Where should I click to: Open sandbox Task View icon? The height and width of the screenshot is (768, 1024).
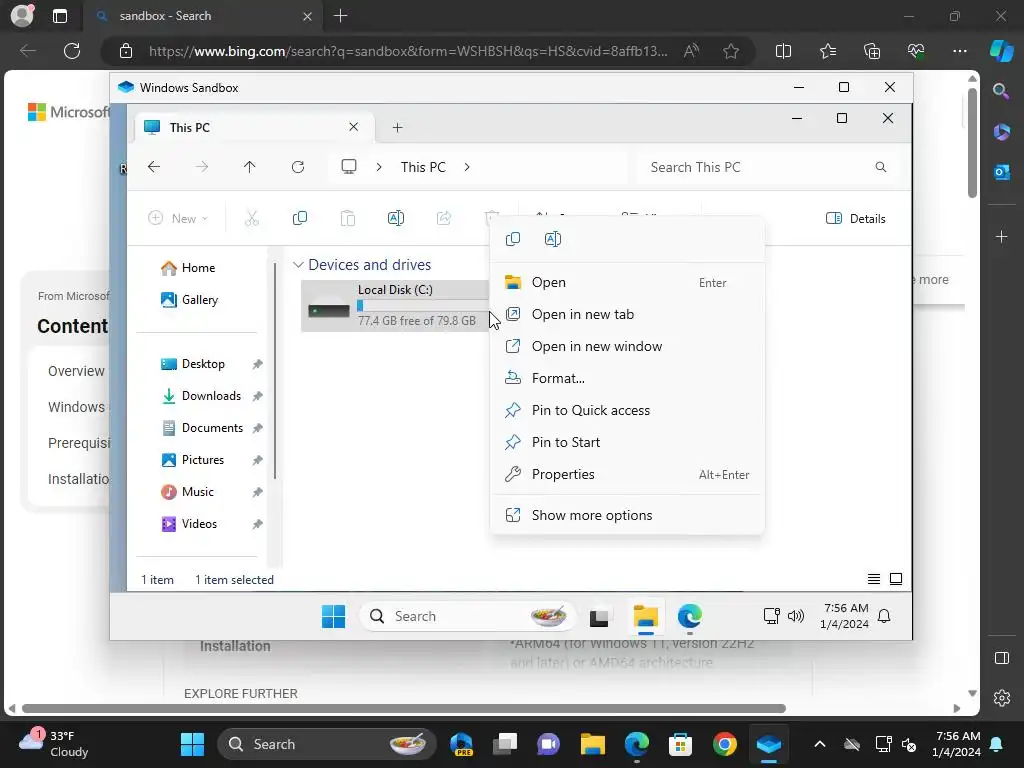[599, 616]
